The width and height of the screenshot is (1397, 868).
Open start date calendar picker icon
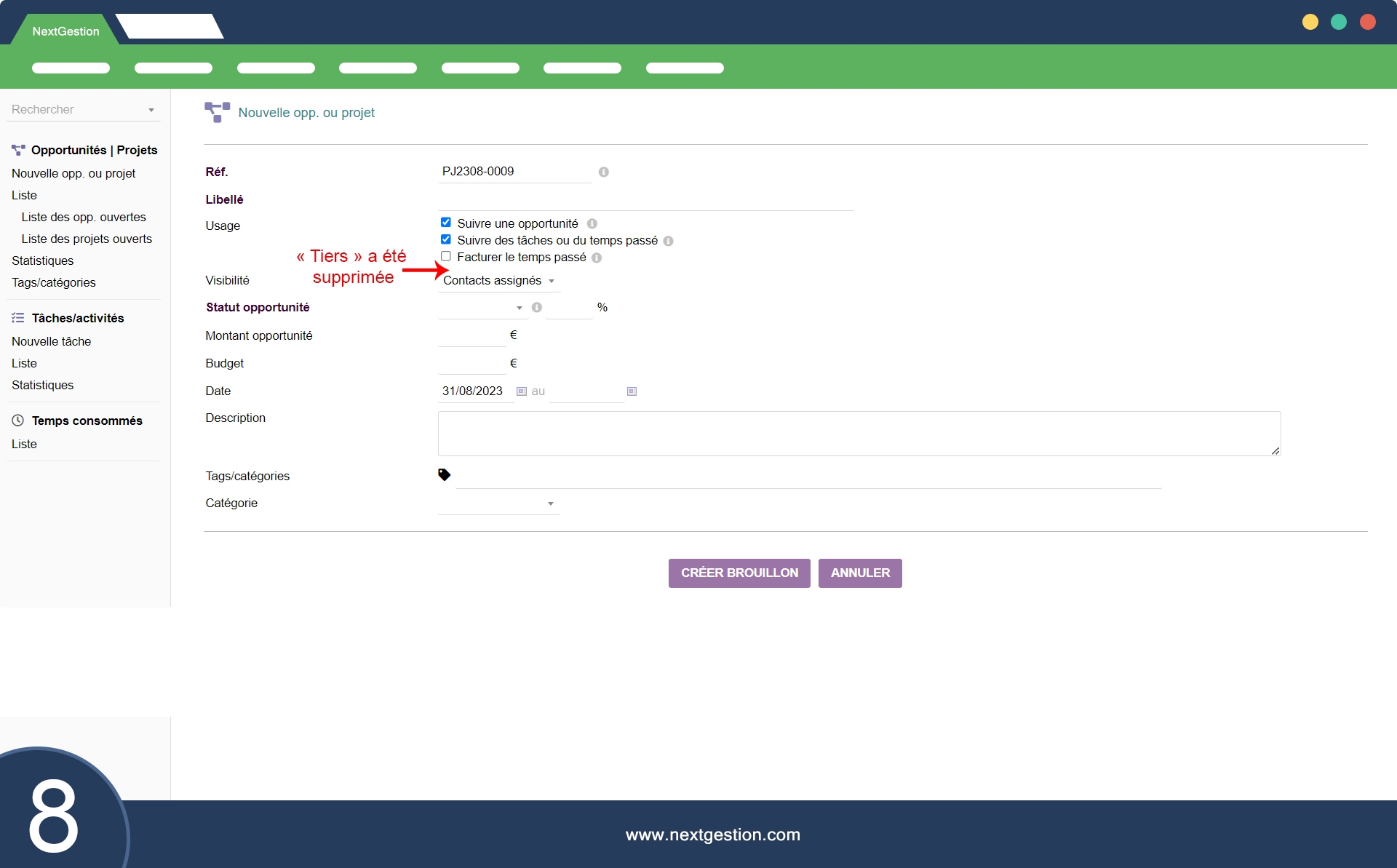coord(522,391)
